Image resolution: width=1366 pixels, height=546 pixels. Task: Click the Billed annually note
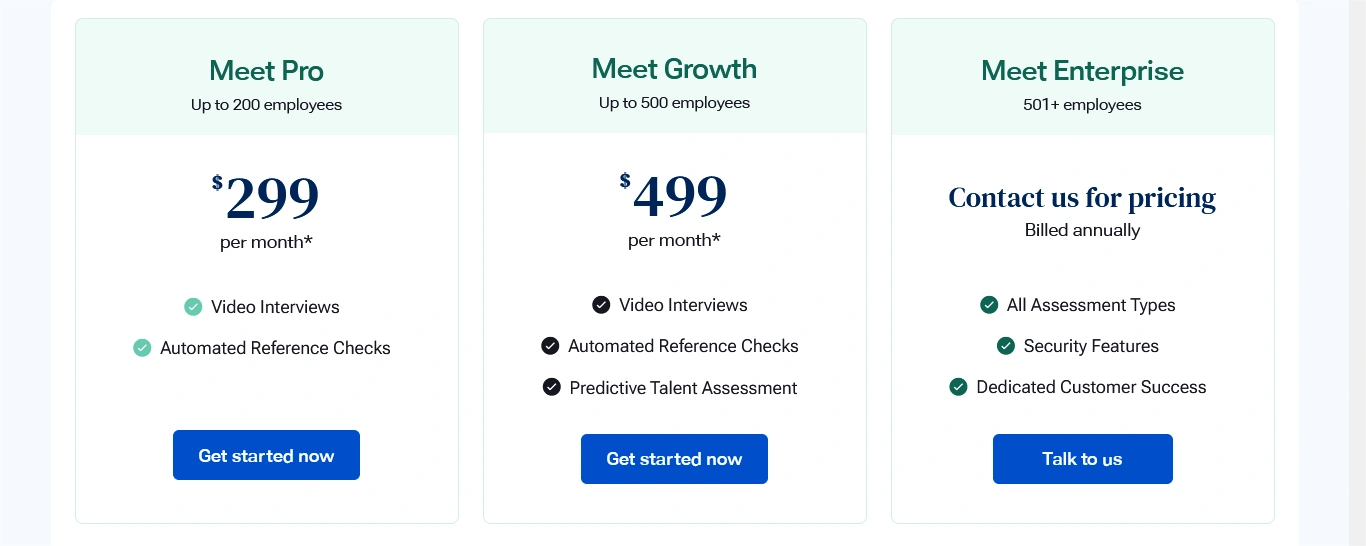click(1082, 230)
